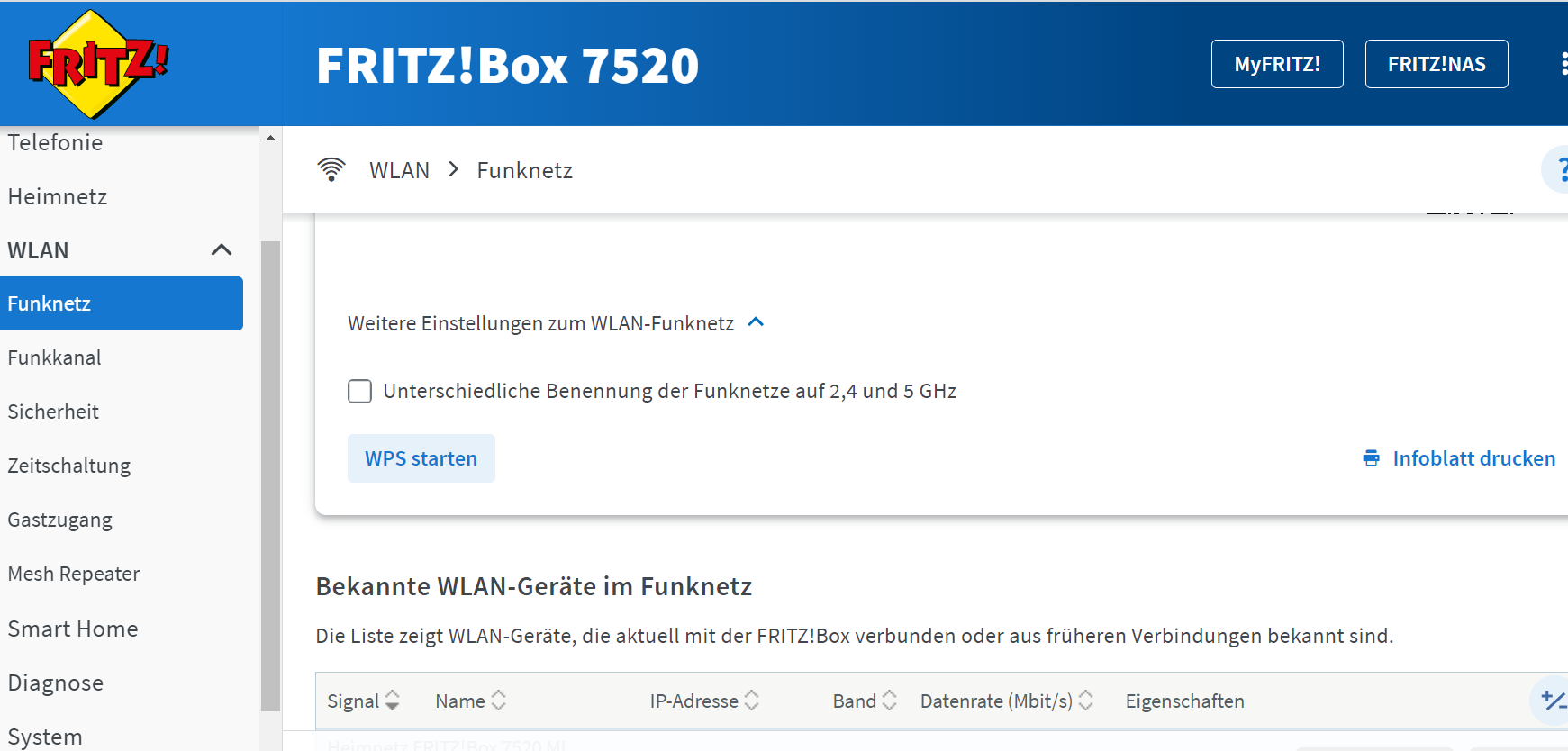Enable different names for 2,4 and 5 GHz networks

pyautogui.click(x=359, y=391)
